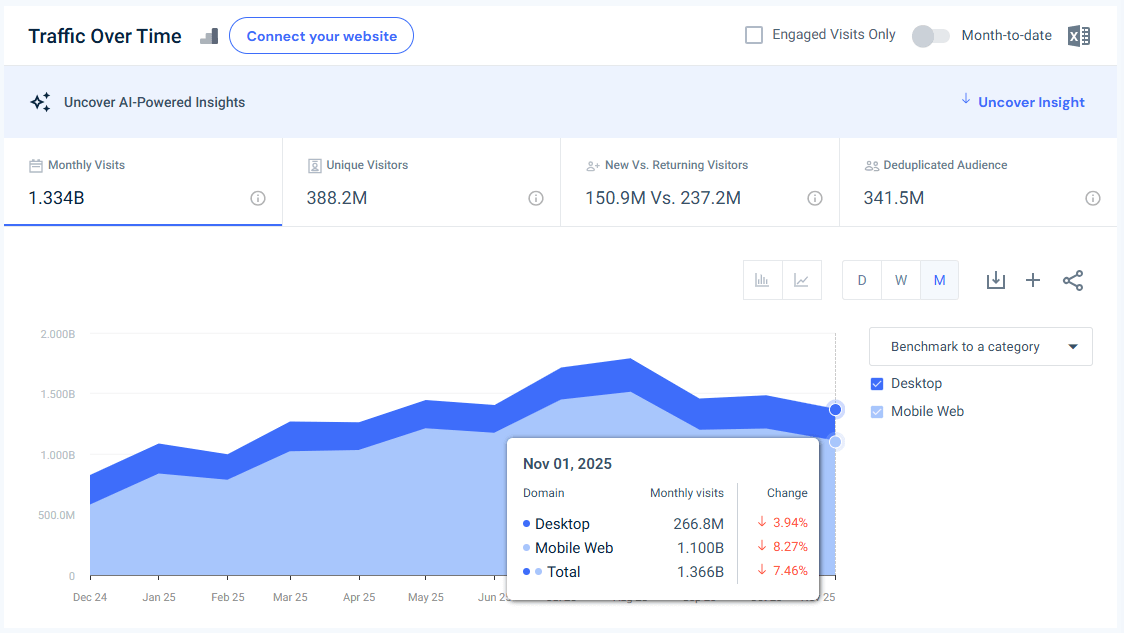1124x633 pixels.
Task: Click the download chart icon
Action: tap(995, 280)
